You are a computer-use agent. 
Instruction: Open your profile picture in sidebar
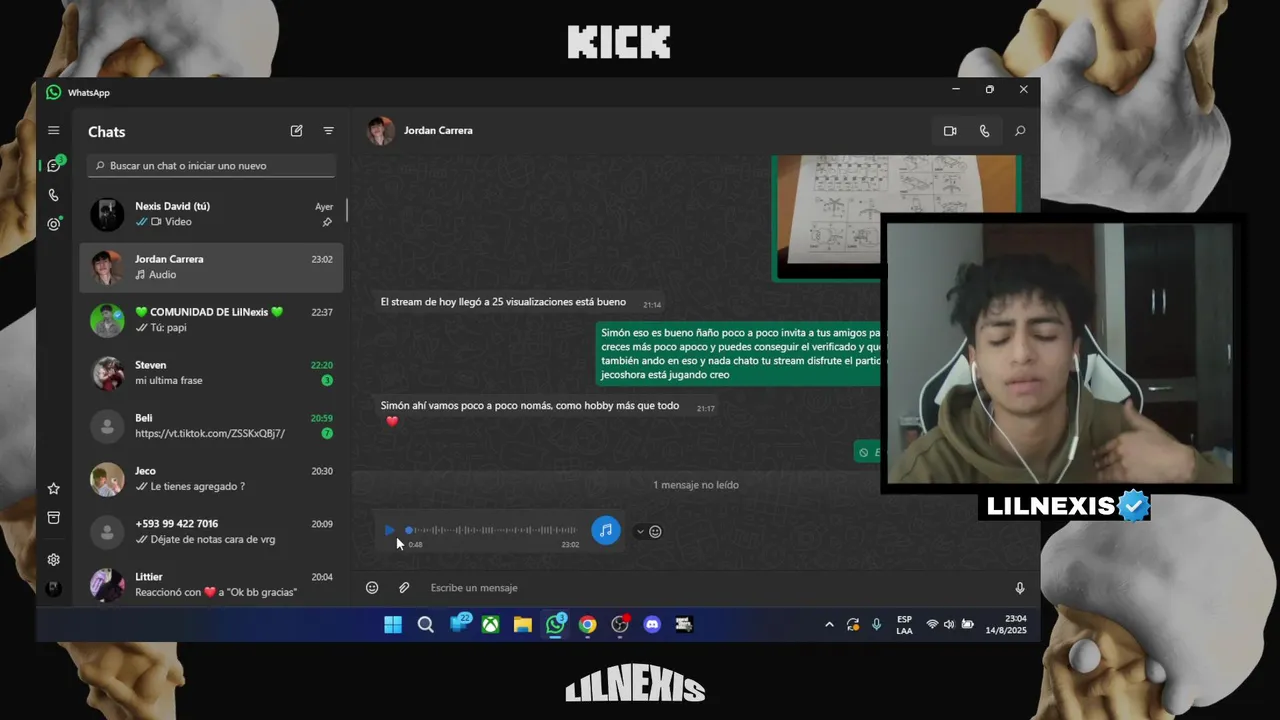point(54,588)
